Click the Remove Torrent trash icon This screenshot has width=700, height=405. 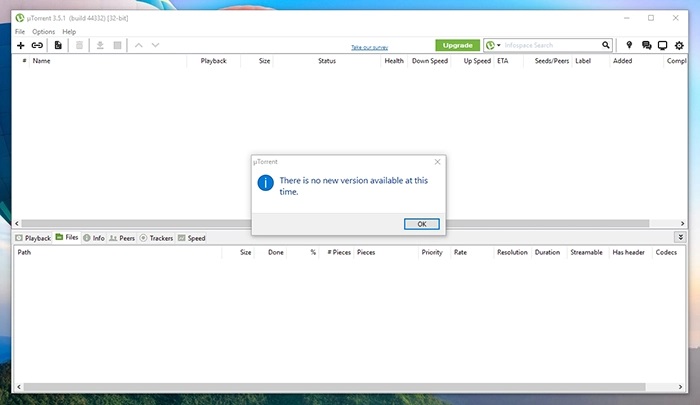(79, 45)
